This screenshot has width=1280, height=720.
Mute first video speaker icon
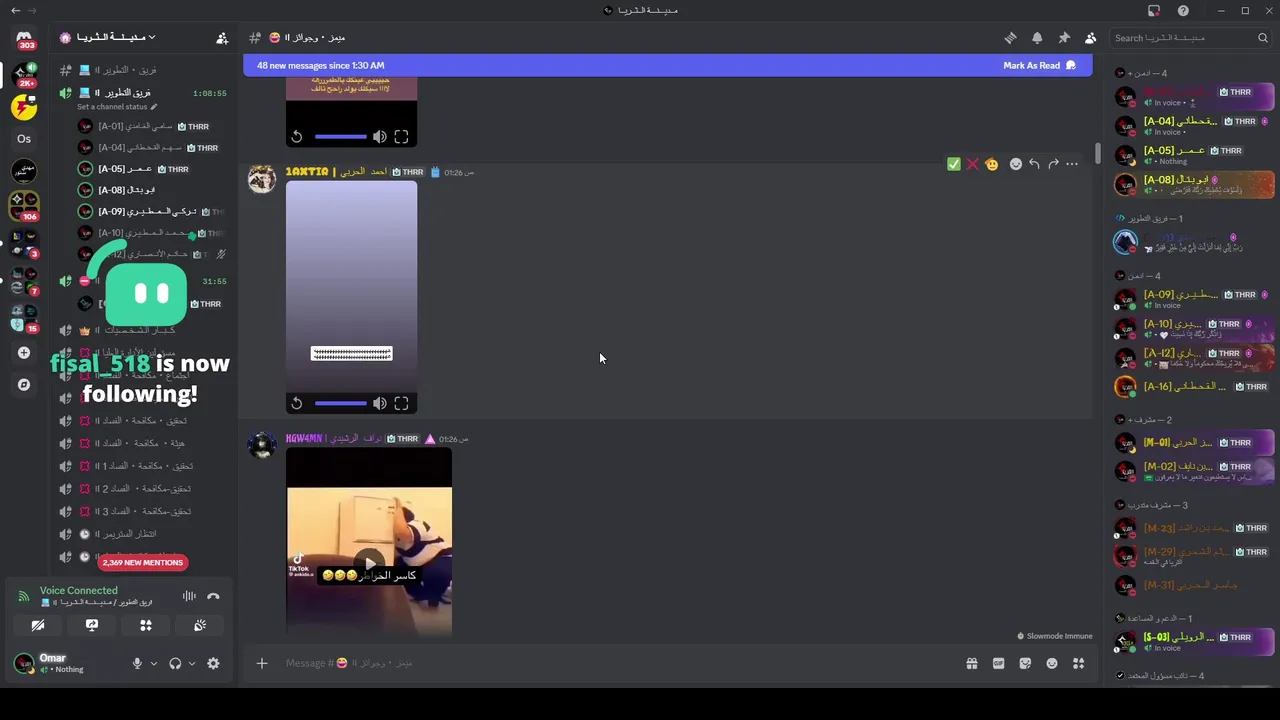[380, 137]
